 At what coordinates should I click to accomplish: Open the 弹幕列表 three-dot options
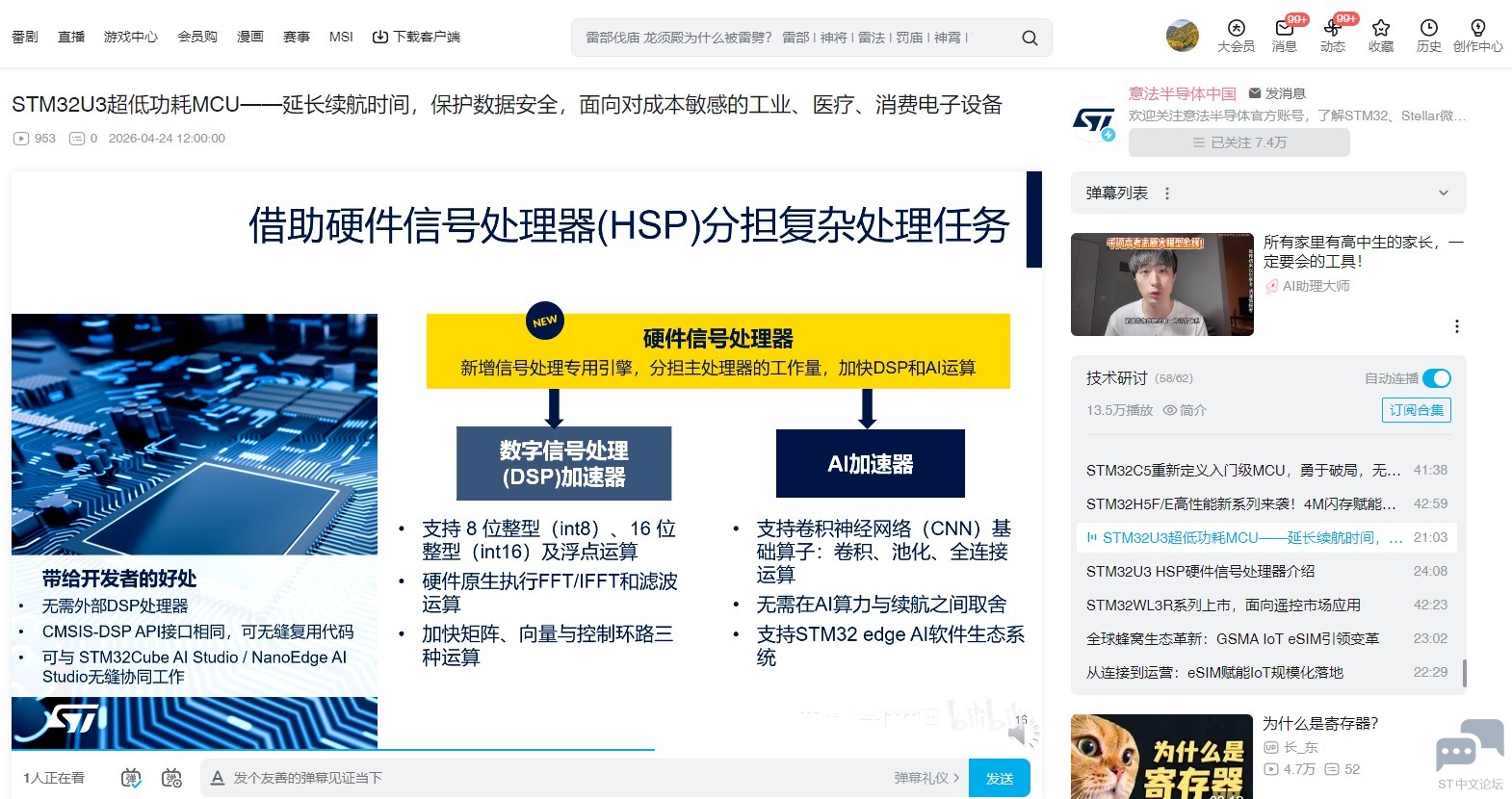(1167, 193)
